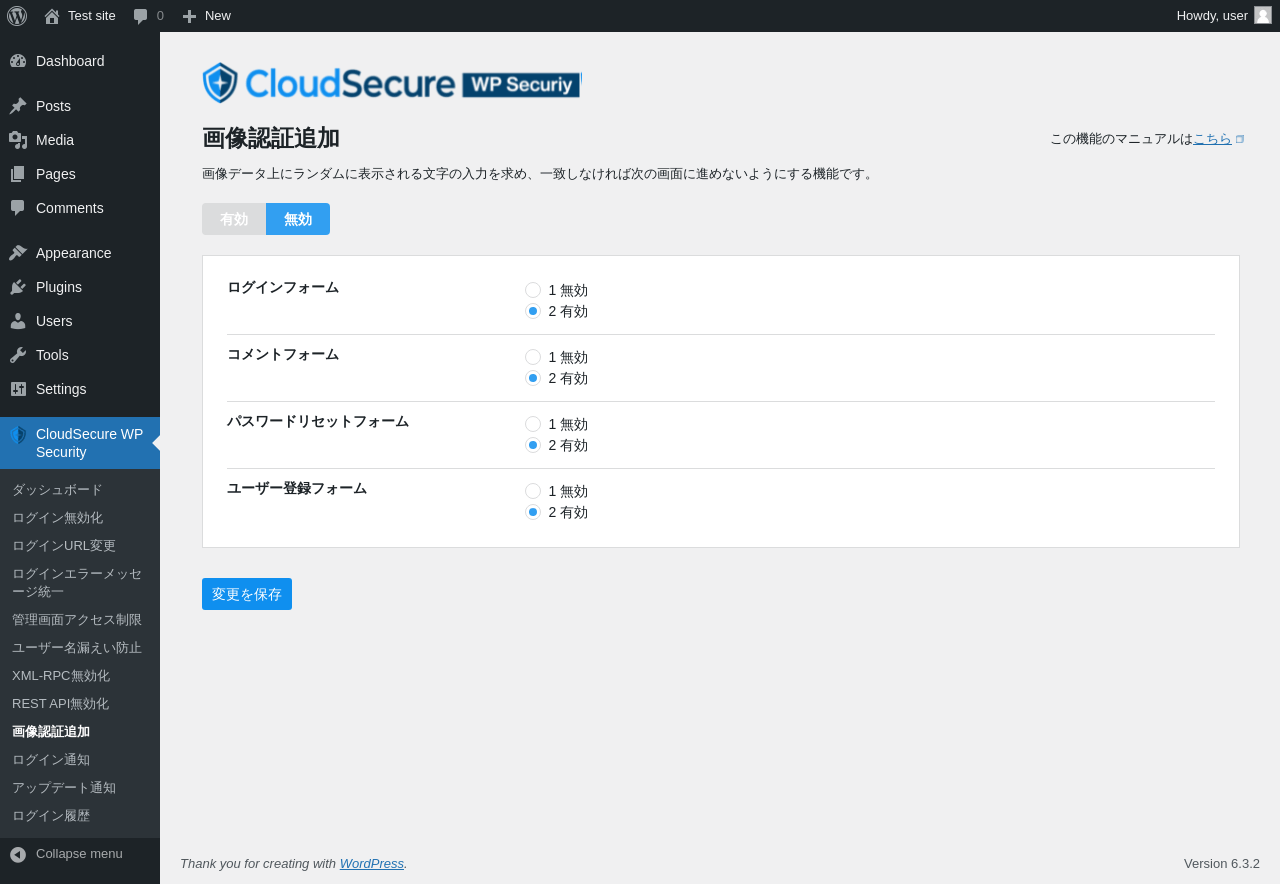1280x884 pixels.
Task: Select 2 有効 for パスワードリセットフォーム
Action: [533, 445]
